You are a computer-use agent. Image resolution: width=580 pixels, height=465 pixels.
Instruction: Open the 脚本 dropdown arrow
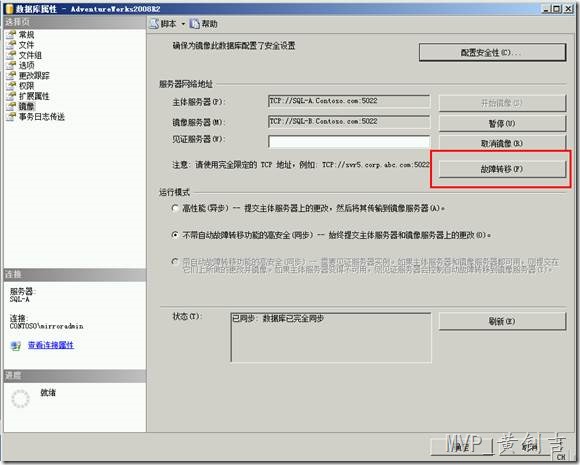[183, 24]
